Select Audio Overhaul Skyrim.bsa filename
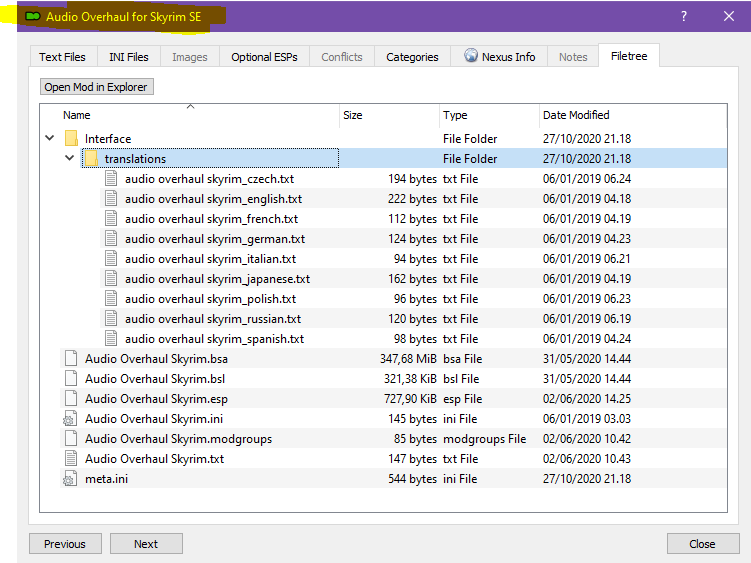 coord(157,359)
